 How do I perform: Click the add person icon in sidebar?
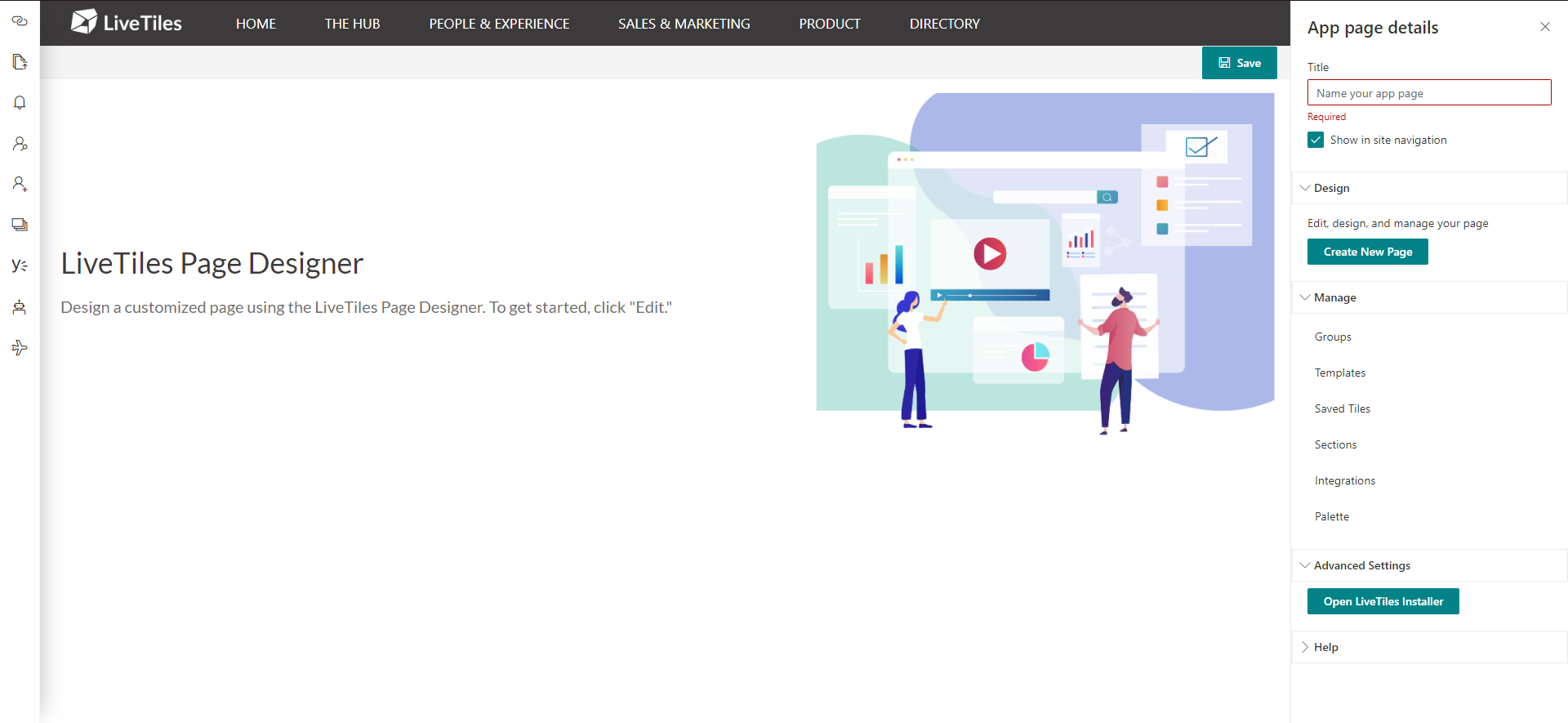click(x=20, y=185)
